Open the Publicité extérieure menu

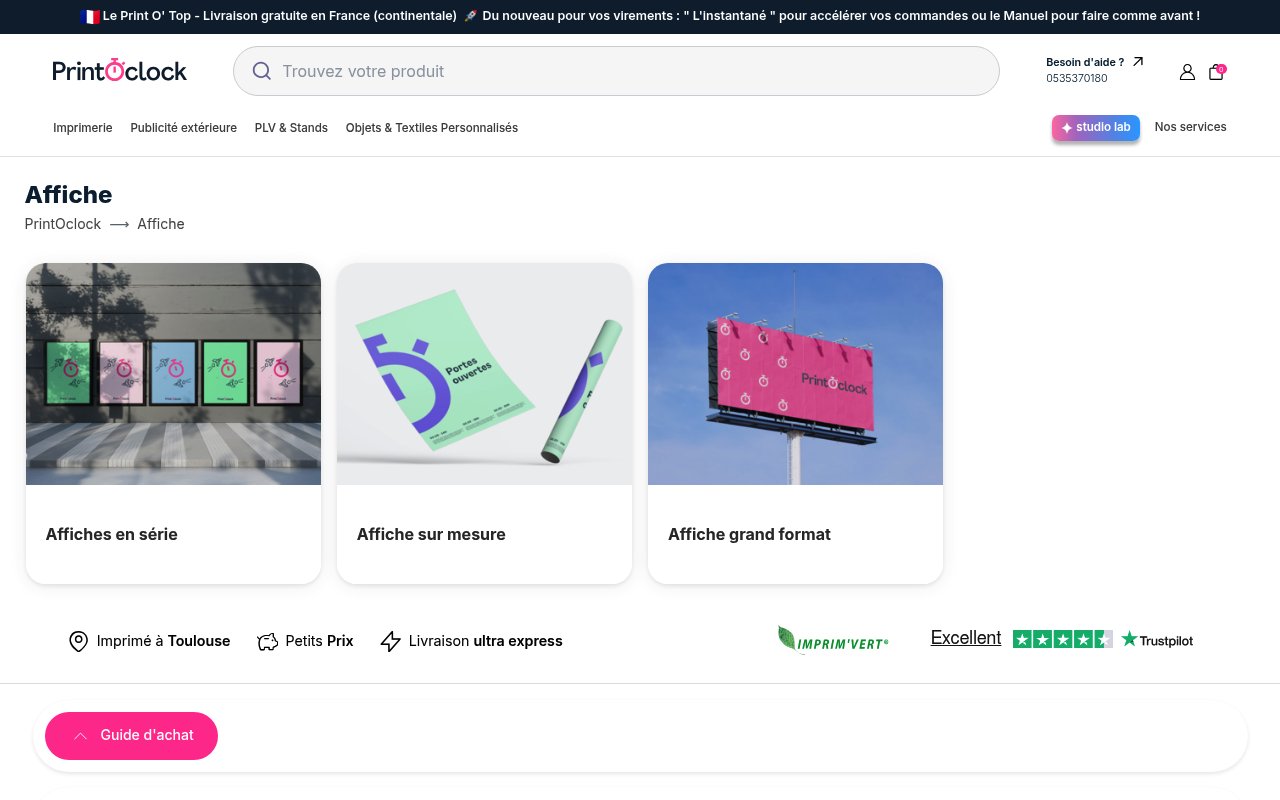pyautogui.click(x=184, y=128)
